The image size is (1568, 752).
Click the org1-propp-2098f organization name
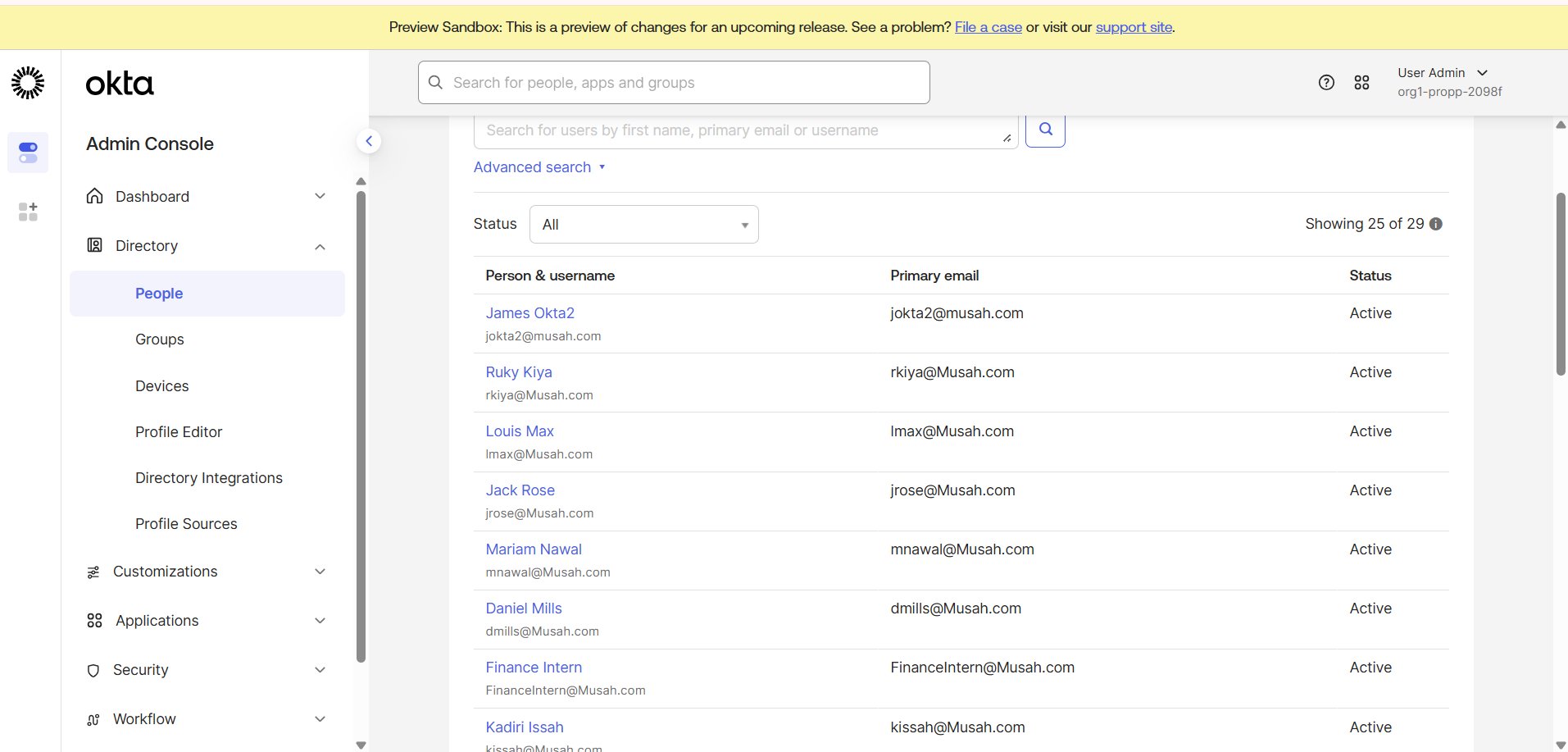(x=1450, y=92)
